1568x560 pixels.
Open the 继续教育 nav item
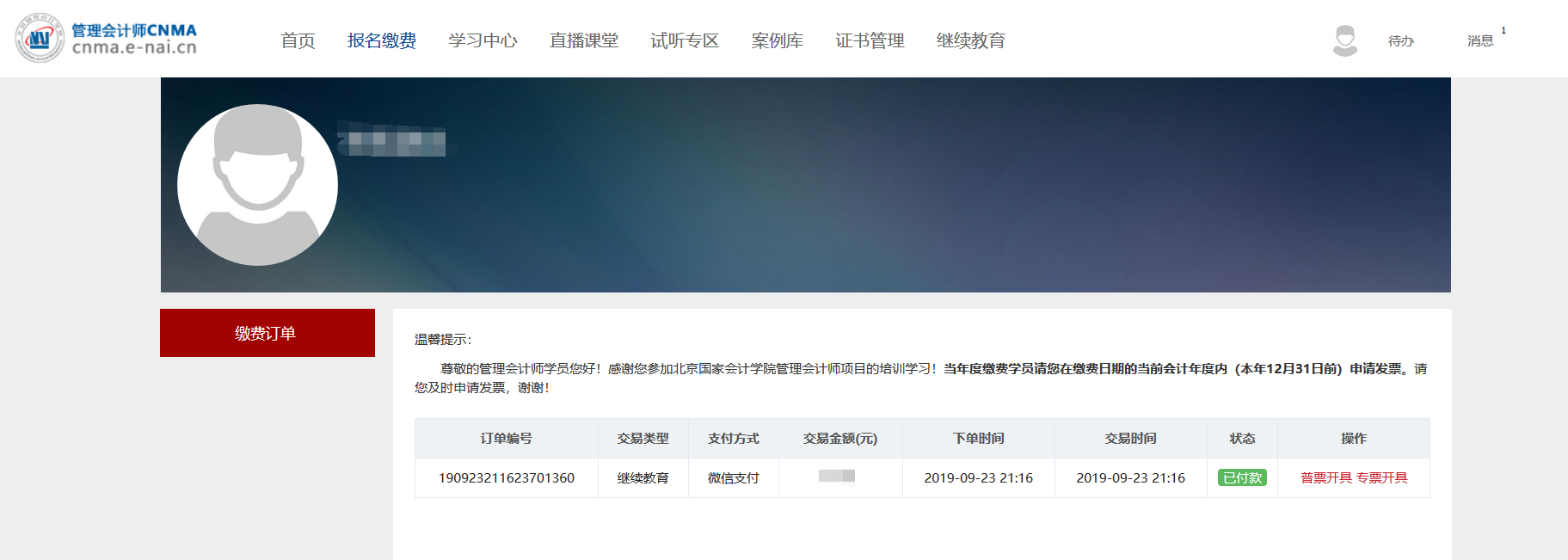(971, 40)
